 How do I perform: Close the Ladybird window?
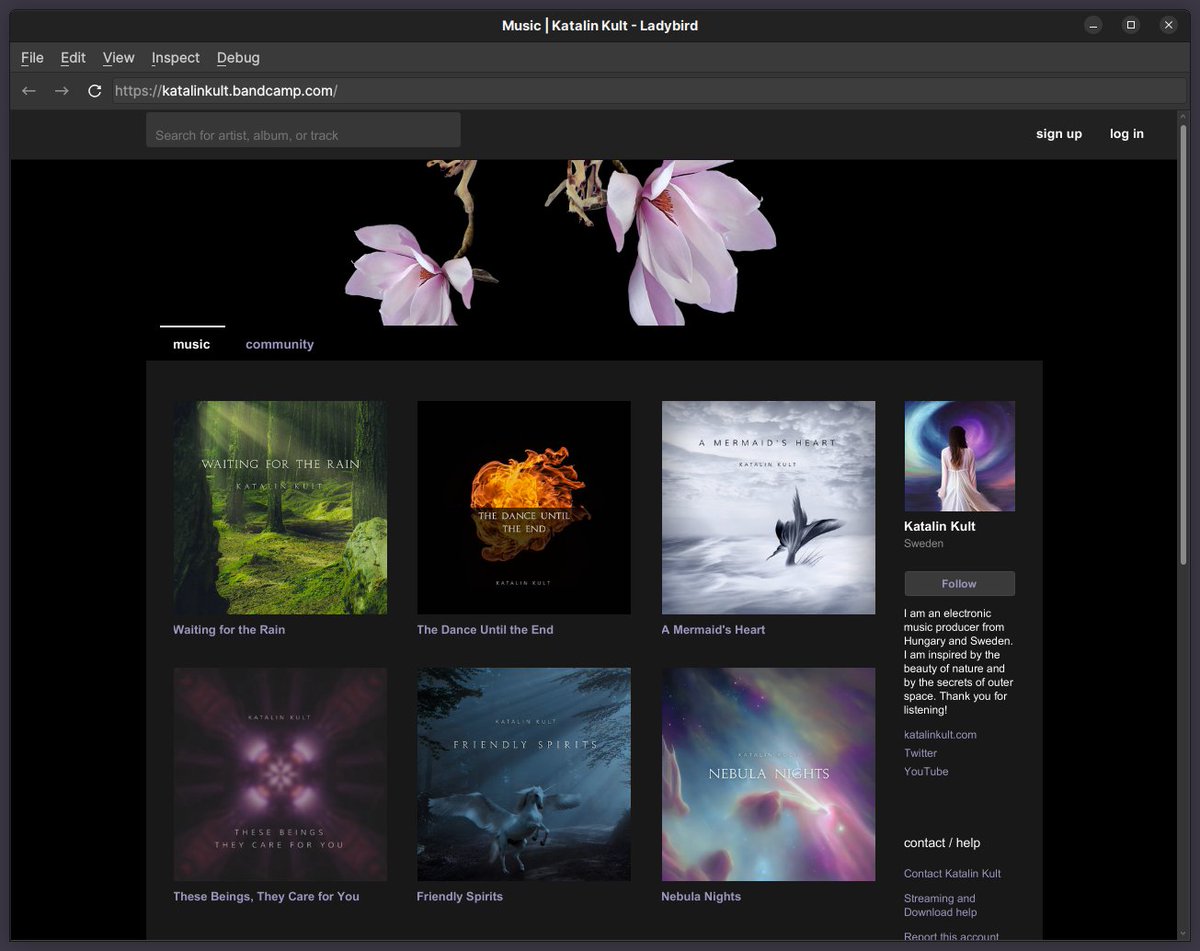(1168, 25)
